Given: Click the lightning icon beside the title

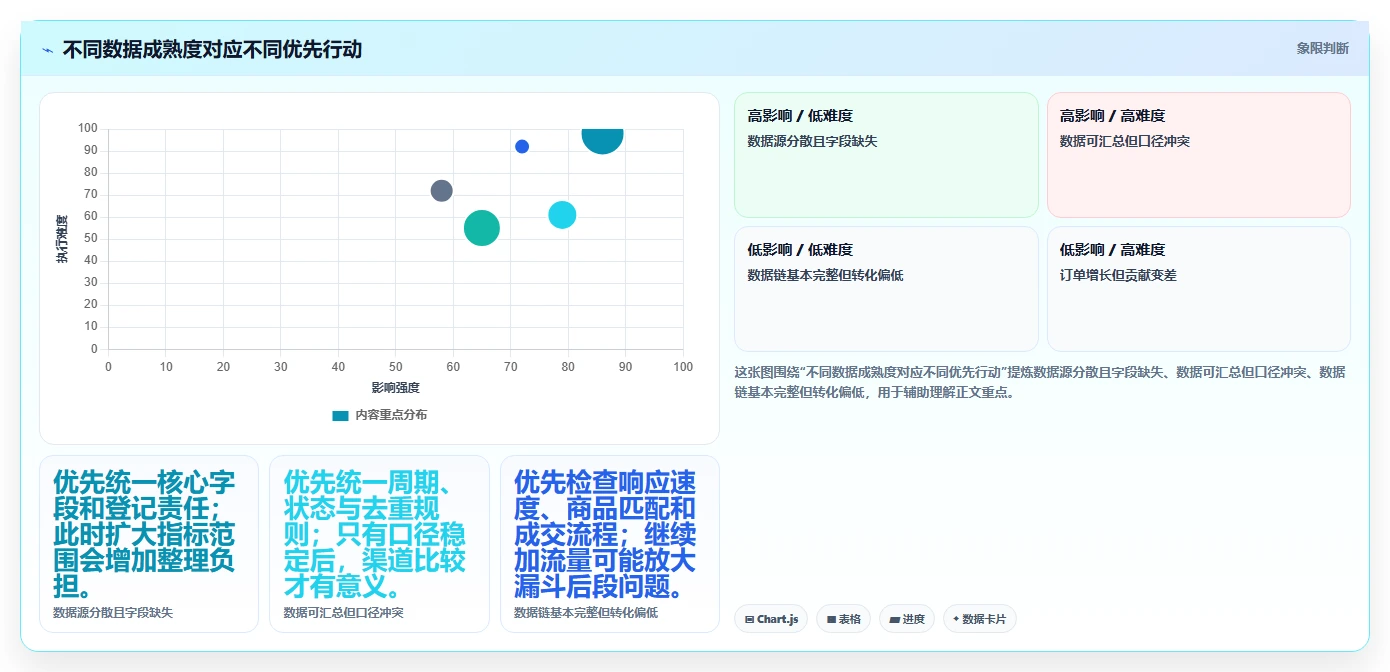Looking at the screenshot, I should tap(48, 50).
